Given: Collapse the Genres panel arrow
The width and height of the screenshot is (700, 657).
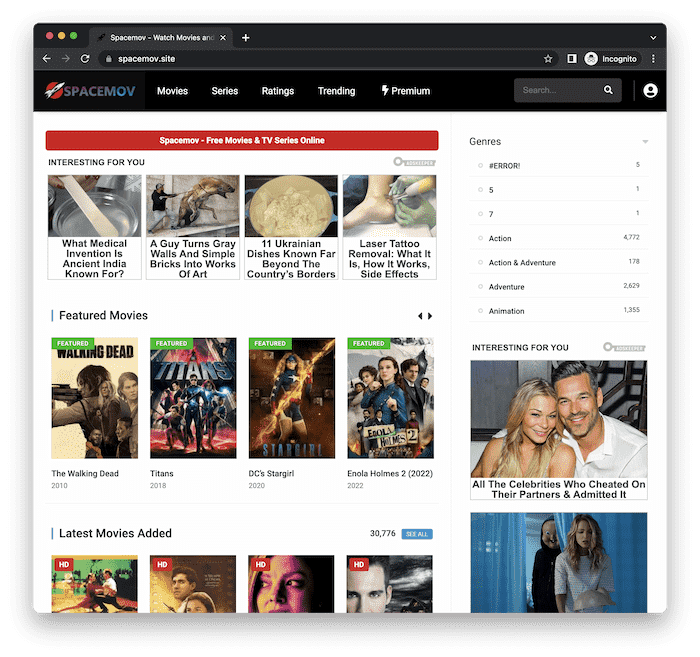Looking at the screenshot, I should (x=645, y=141).
